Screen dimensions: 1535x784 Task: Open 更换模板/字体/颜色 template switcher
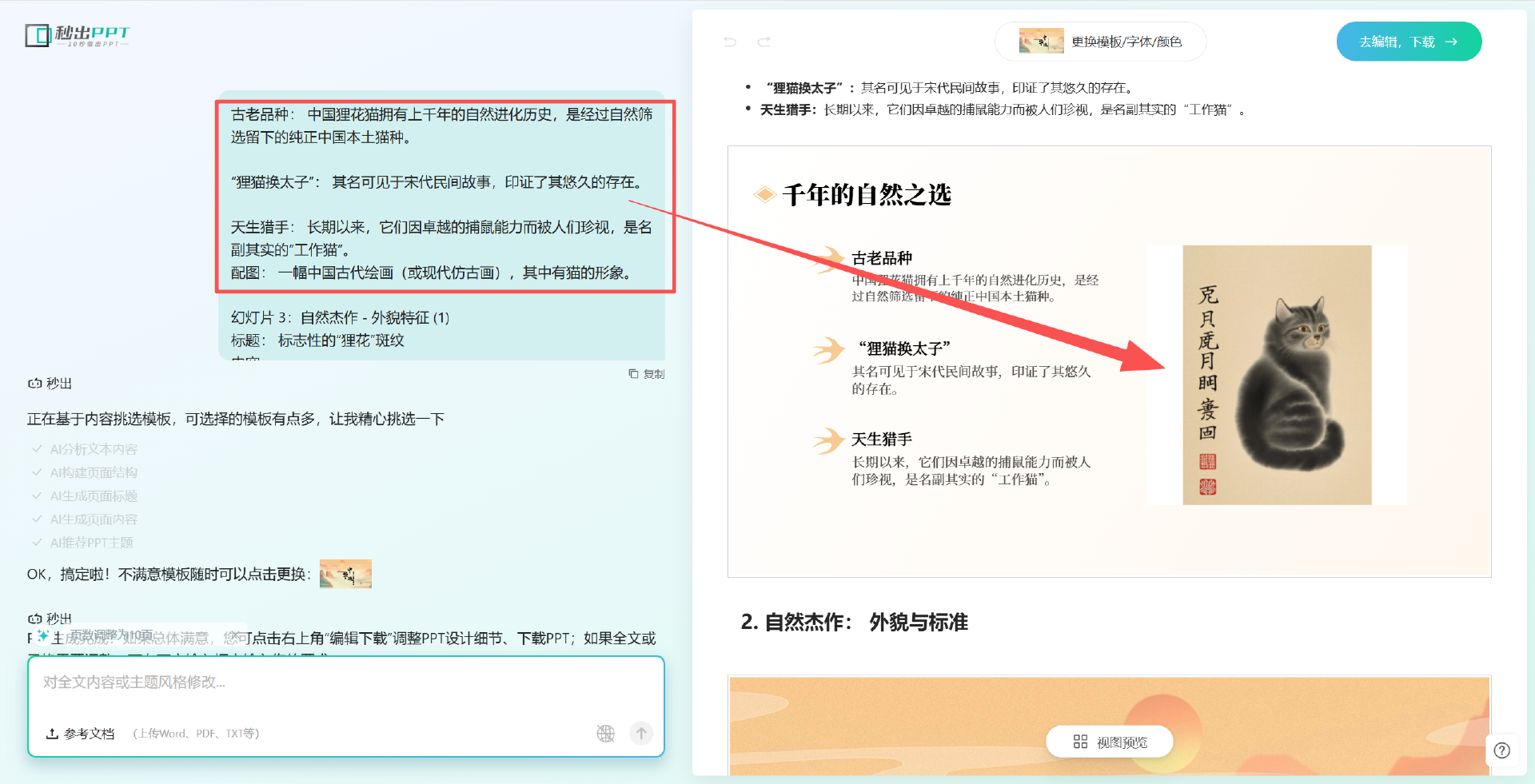pyautogui.click(x=1100, y=42)
